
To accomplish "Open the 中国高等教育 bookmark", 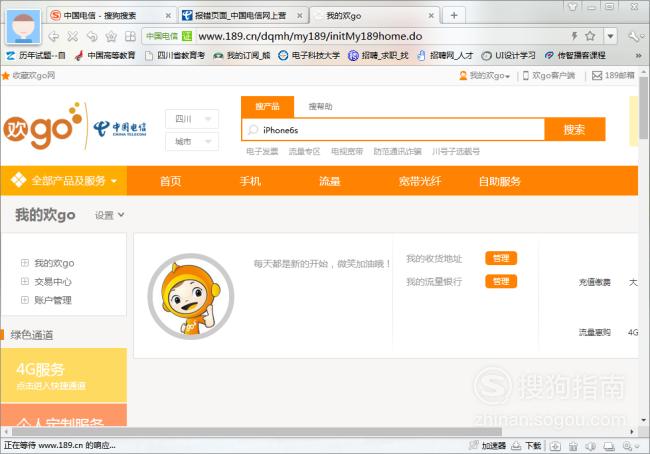I will pos(105,55).
